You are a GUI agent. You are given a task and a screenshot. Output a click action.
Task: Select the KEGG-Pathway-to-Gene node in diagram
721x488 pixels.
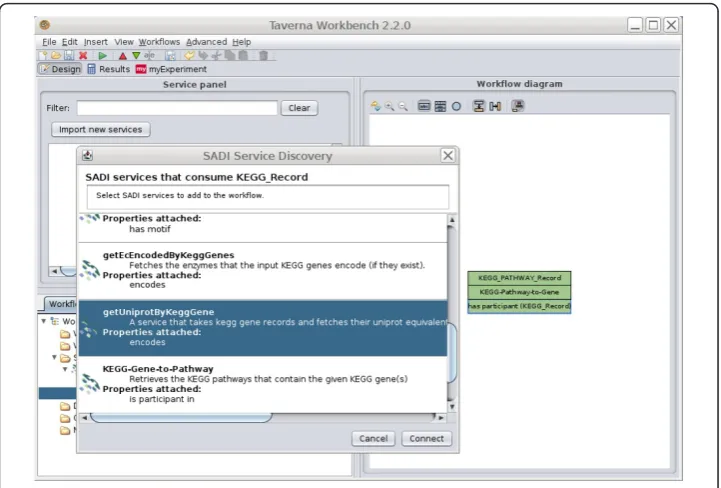519,292
